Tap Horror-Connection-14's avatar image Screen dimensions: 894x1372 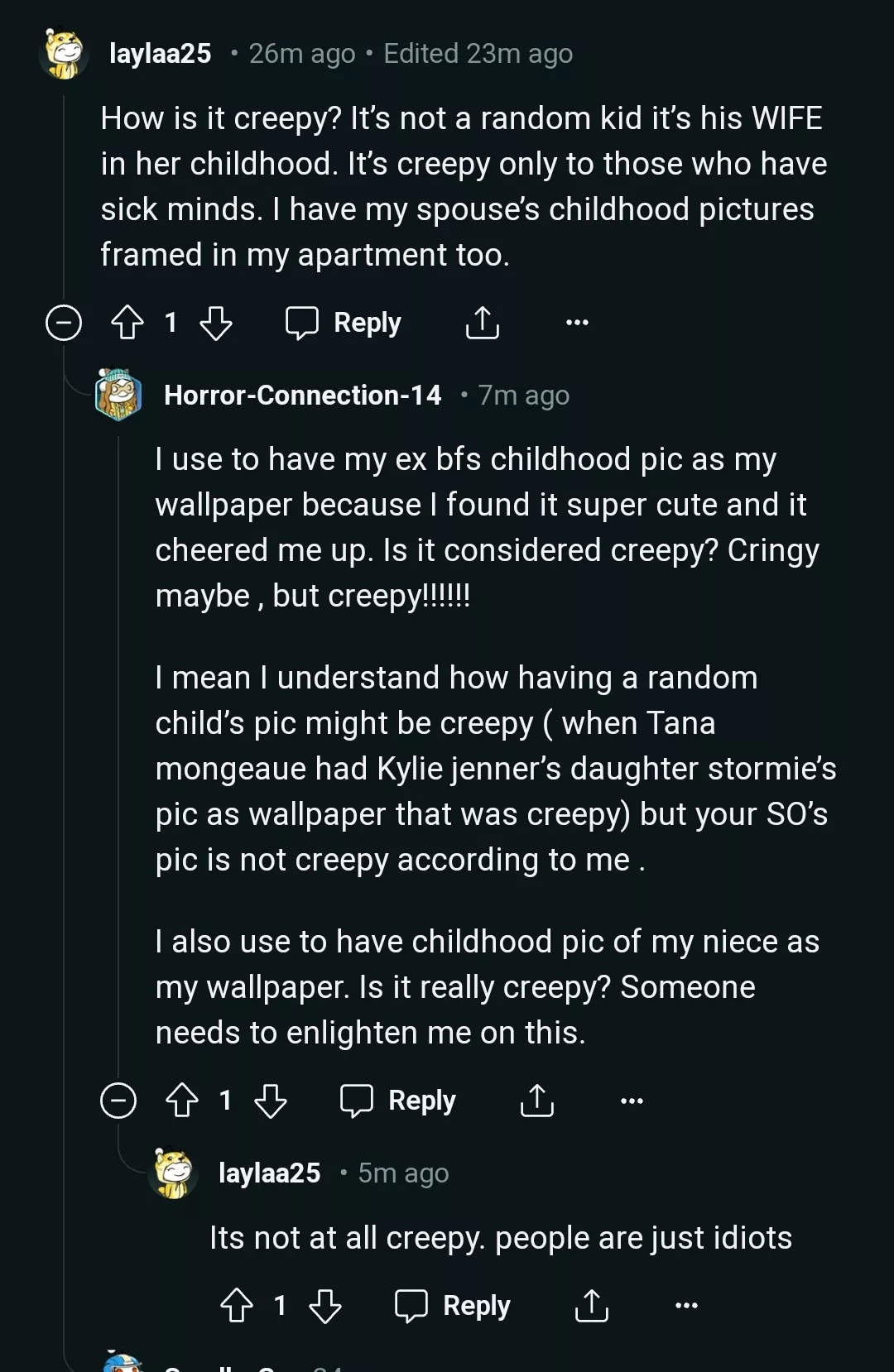119,395
